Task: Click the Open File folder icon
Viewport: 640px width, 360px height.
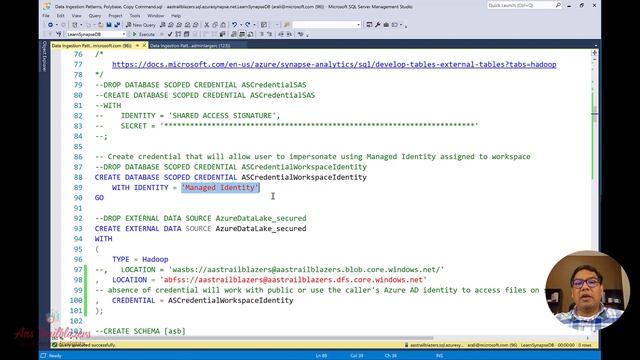Action: pos(100,25)
